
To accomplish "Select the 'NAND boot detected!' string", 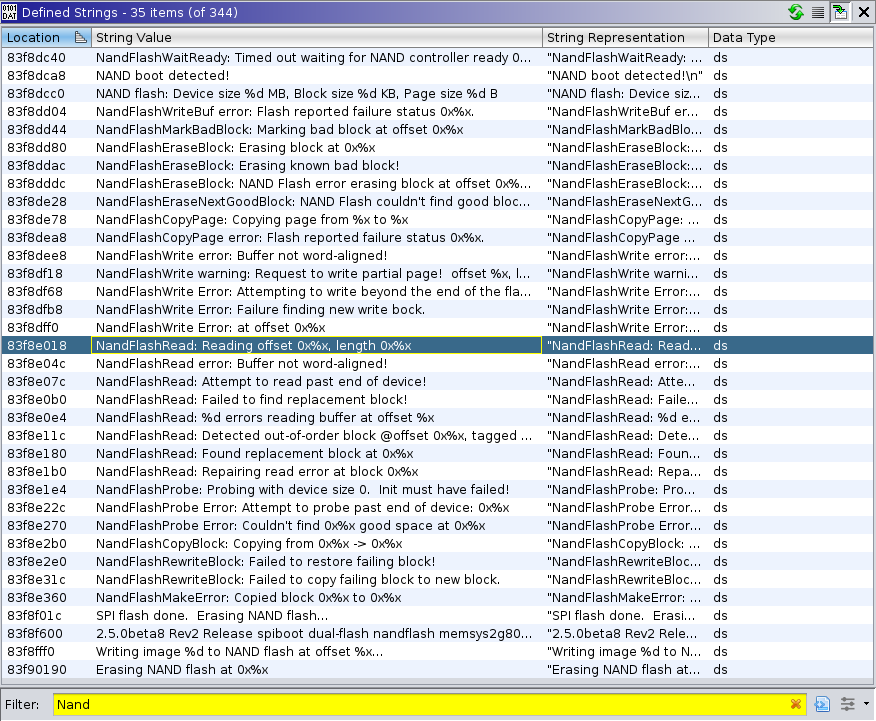I will [437, 75].
